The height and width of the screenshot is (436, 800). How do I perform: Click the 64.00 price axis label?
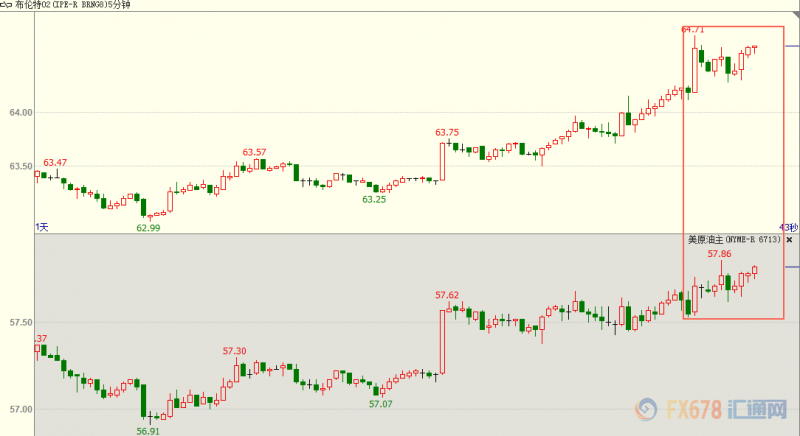(21, 113)
